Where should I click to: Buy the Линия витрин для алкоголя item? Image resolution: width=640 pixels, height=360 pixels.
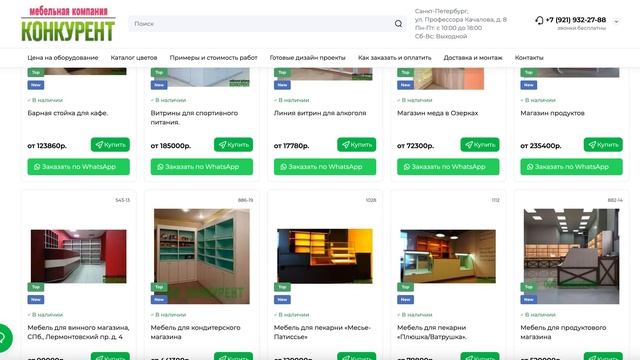pyautogui.click(x=357, y=144)
